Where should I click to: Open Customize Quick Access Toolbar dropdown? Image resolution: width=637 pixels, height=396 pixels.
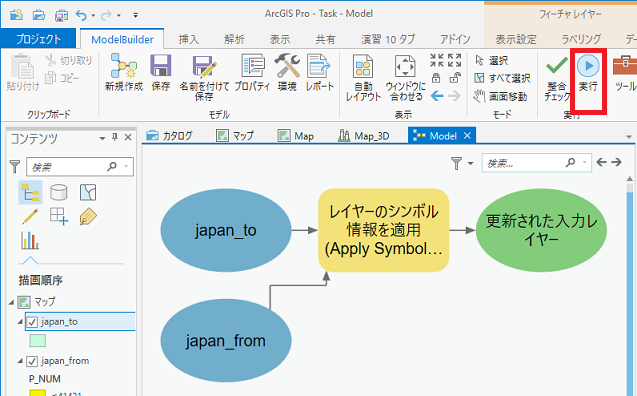[x=136, y=15]
